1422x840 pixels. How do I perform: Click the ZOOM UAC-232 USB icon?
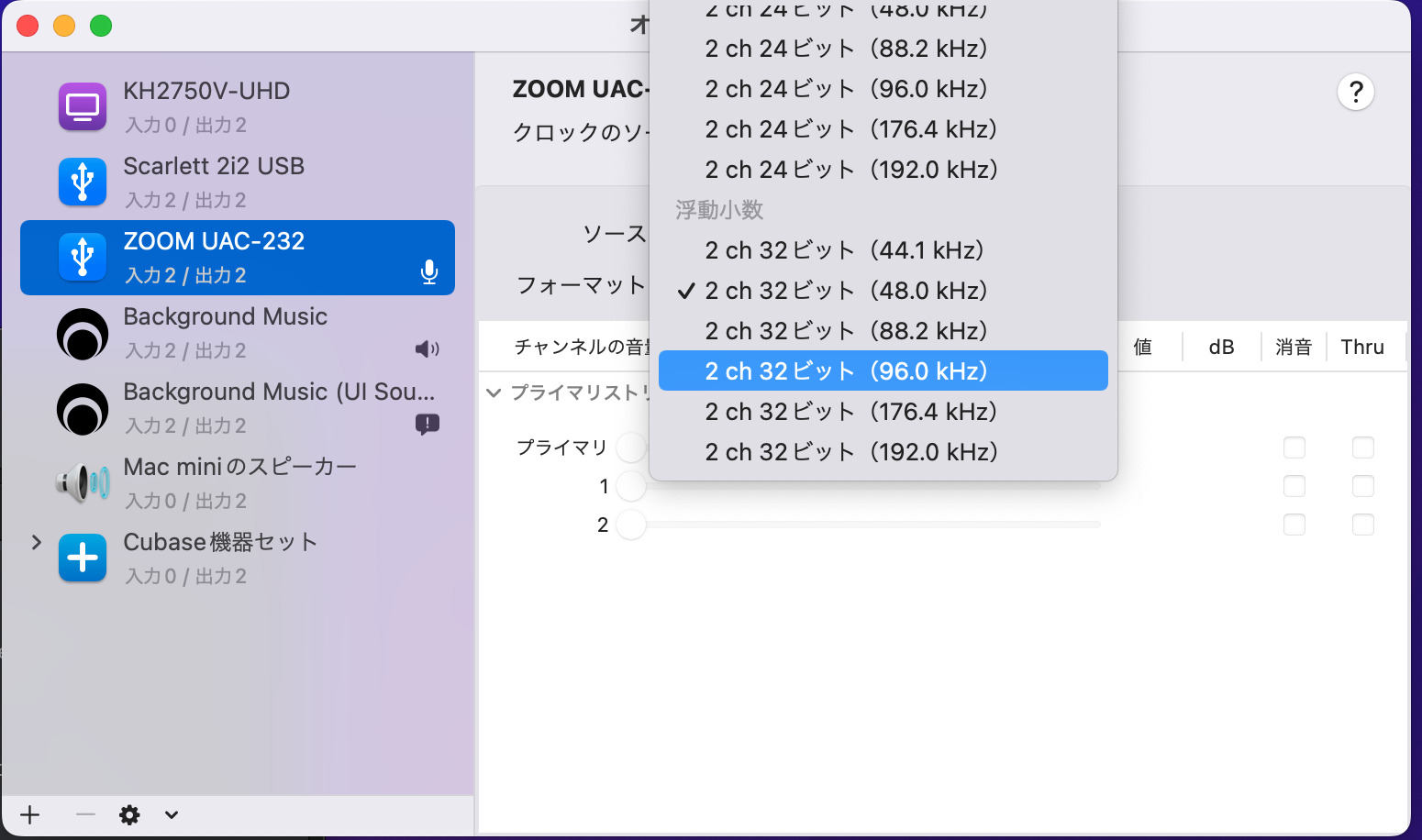pyautogui.click(x=83, y=257)
